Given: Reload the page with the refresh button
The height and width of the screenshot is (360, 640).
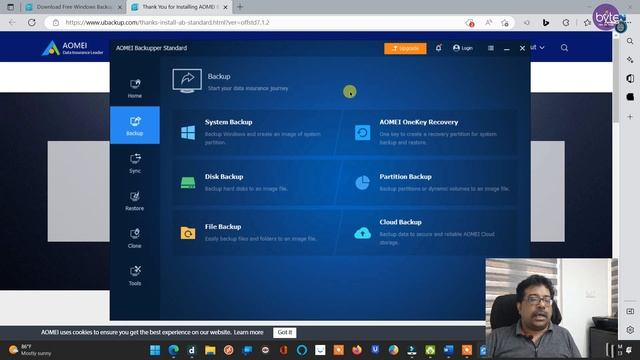Looking at the screenshot, I should coord(31,22).
